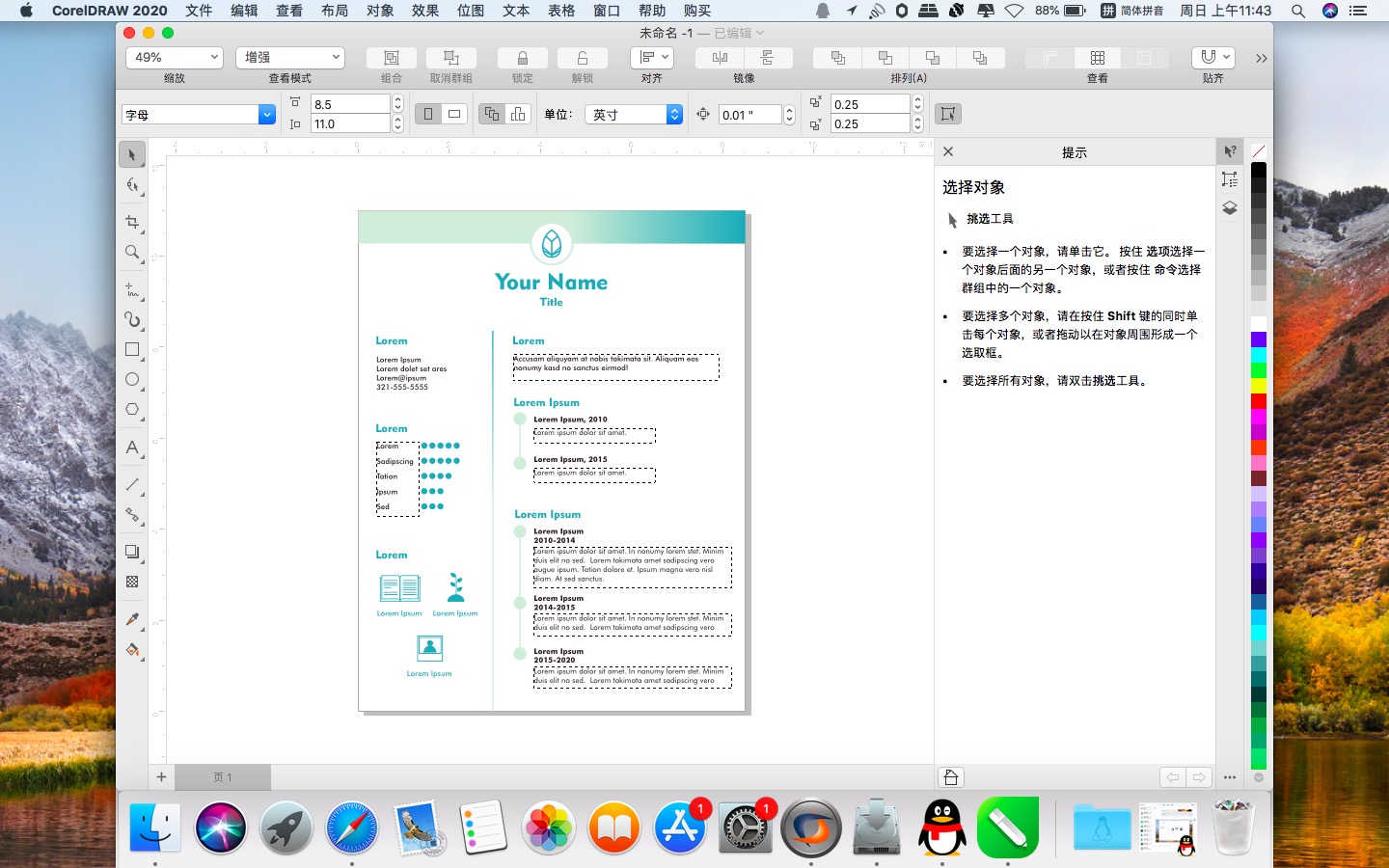Select the Zoom magnifier tool
This screenshot has width=1389, height=868.
132,253
